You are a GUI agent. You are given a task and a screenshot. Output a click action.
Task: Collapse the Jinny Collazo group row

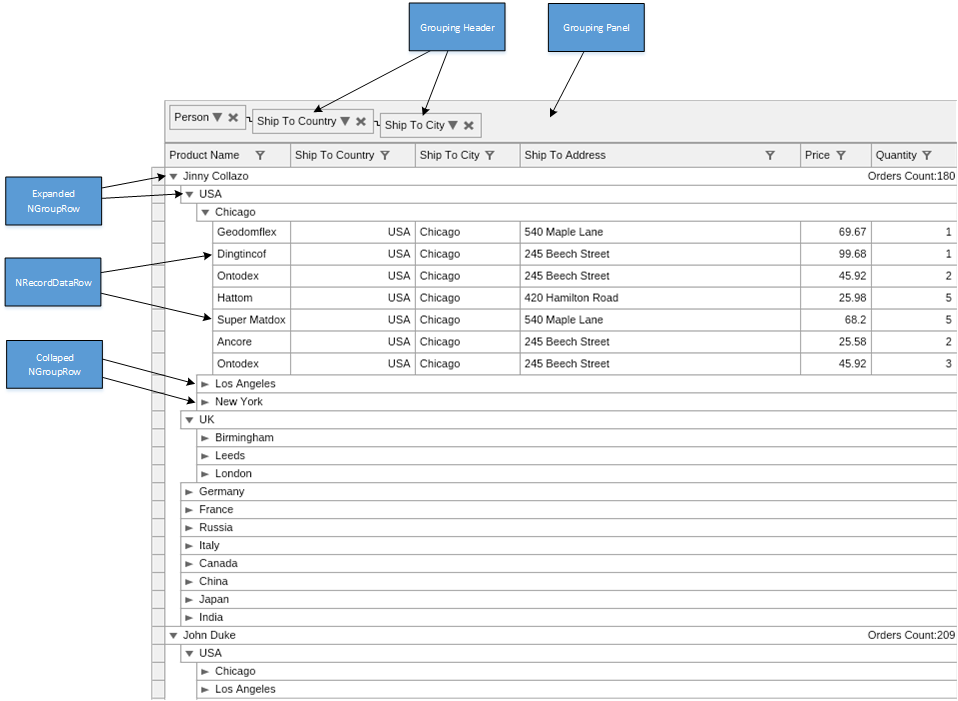point(173,177)
